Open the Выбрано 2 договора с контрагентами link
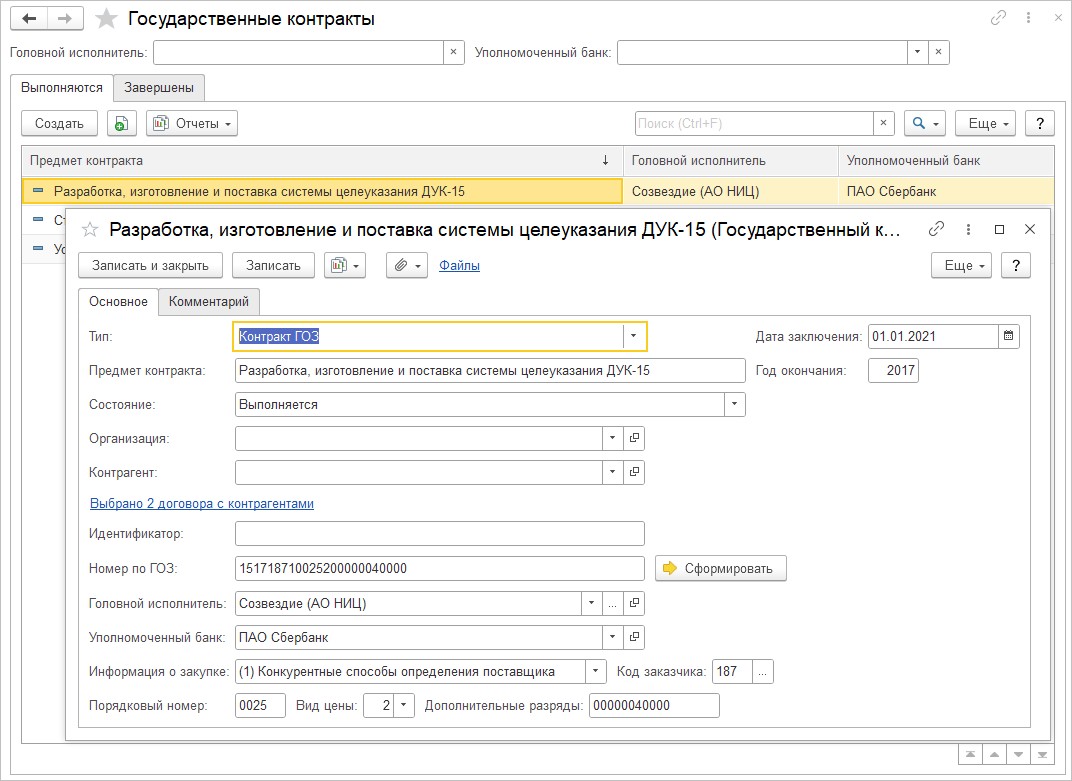 (x=202, y=504)
